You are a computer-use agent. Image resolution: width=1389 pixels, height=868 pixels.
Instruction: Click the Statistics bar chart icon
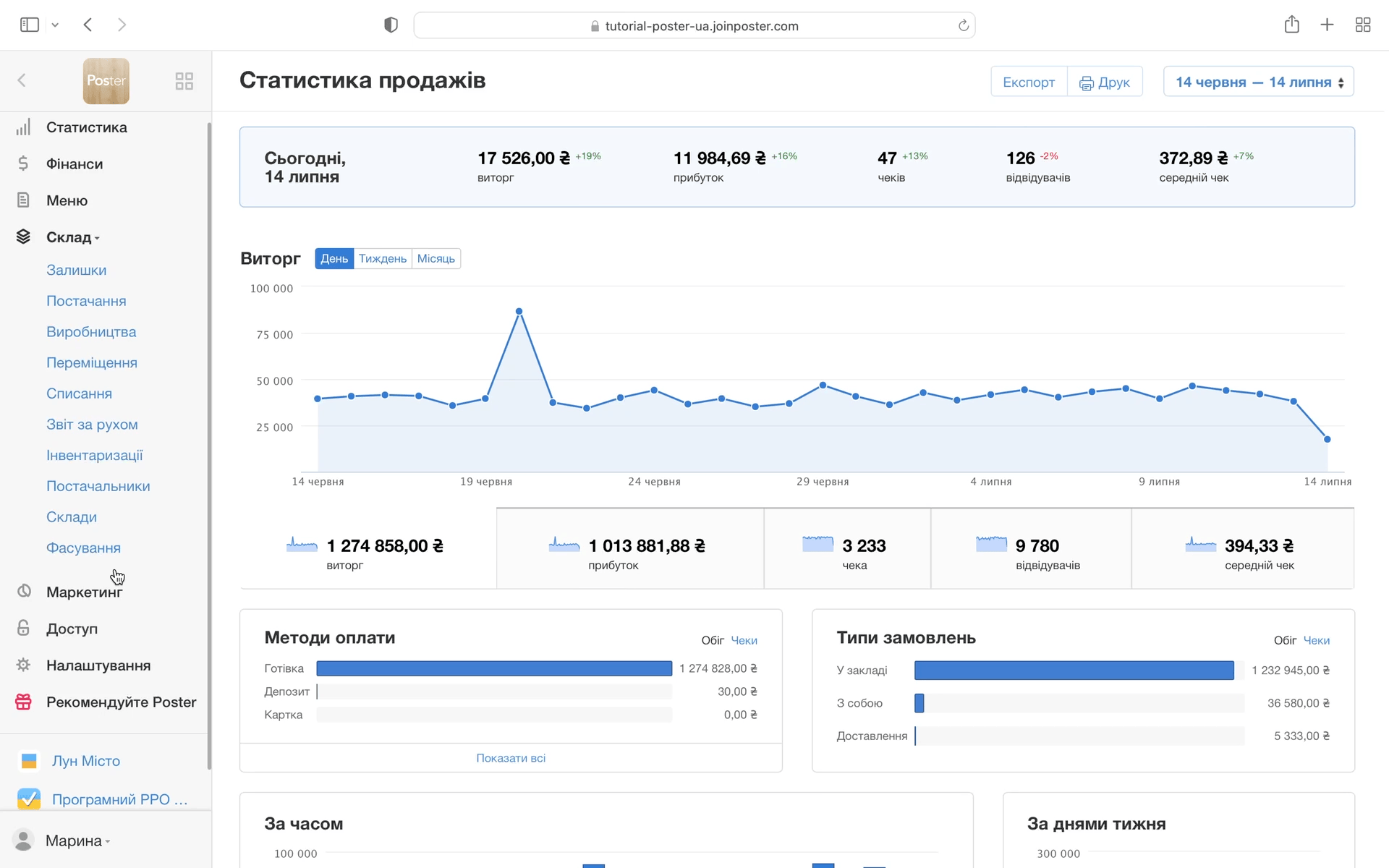click(23, 127)
